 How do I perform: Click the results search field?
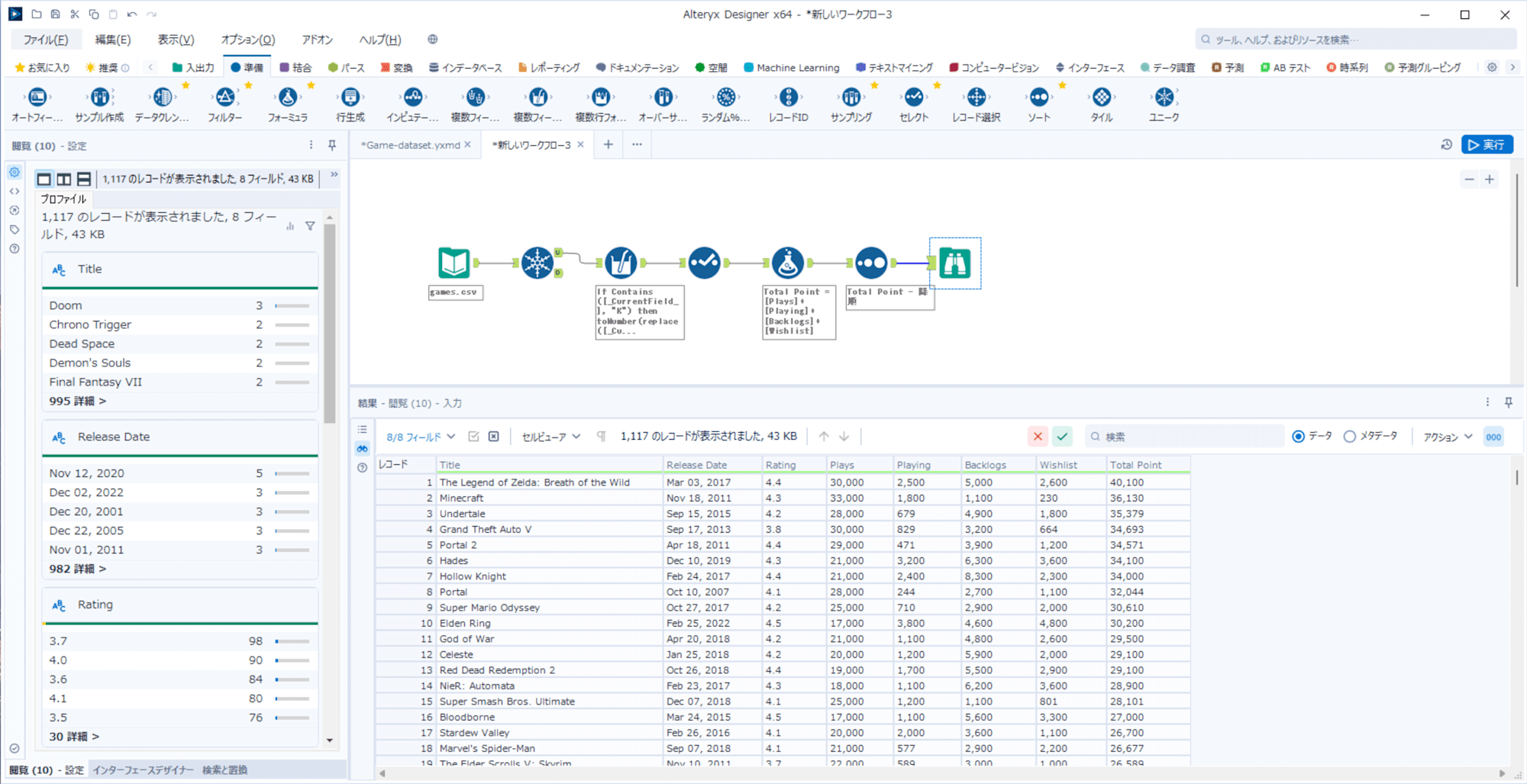pyautogui.click(x=1185, y=437)
